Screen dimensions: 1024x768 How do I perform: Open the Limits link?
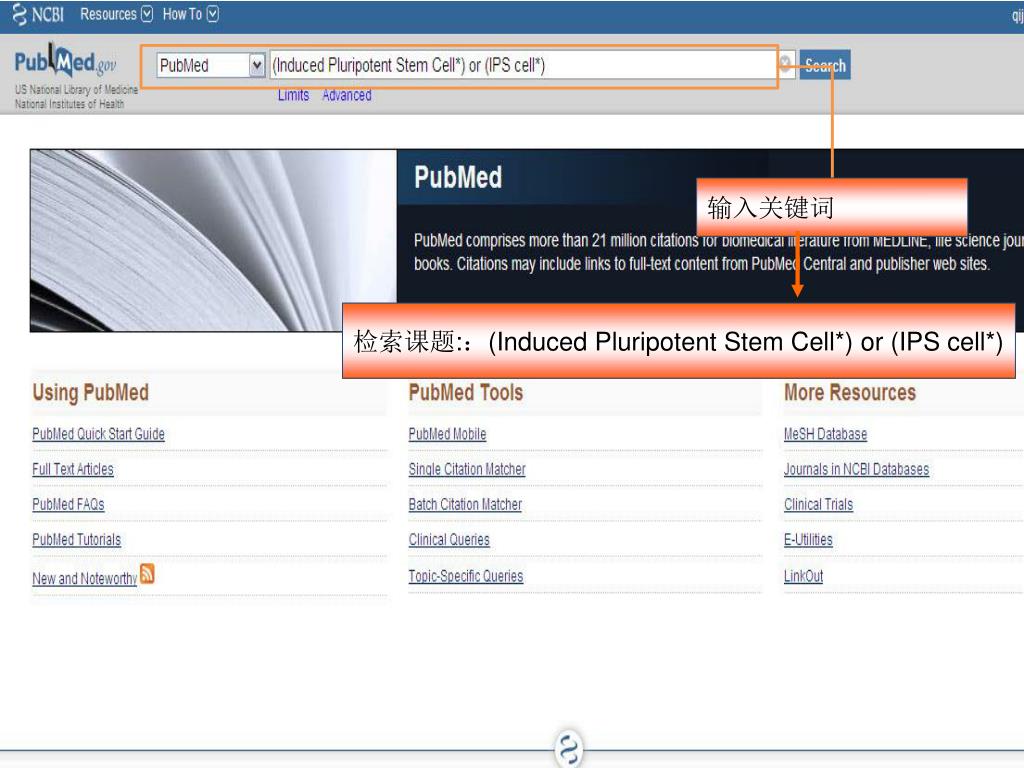(293, 95)
